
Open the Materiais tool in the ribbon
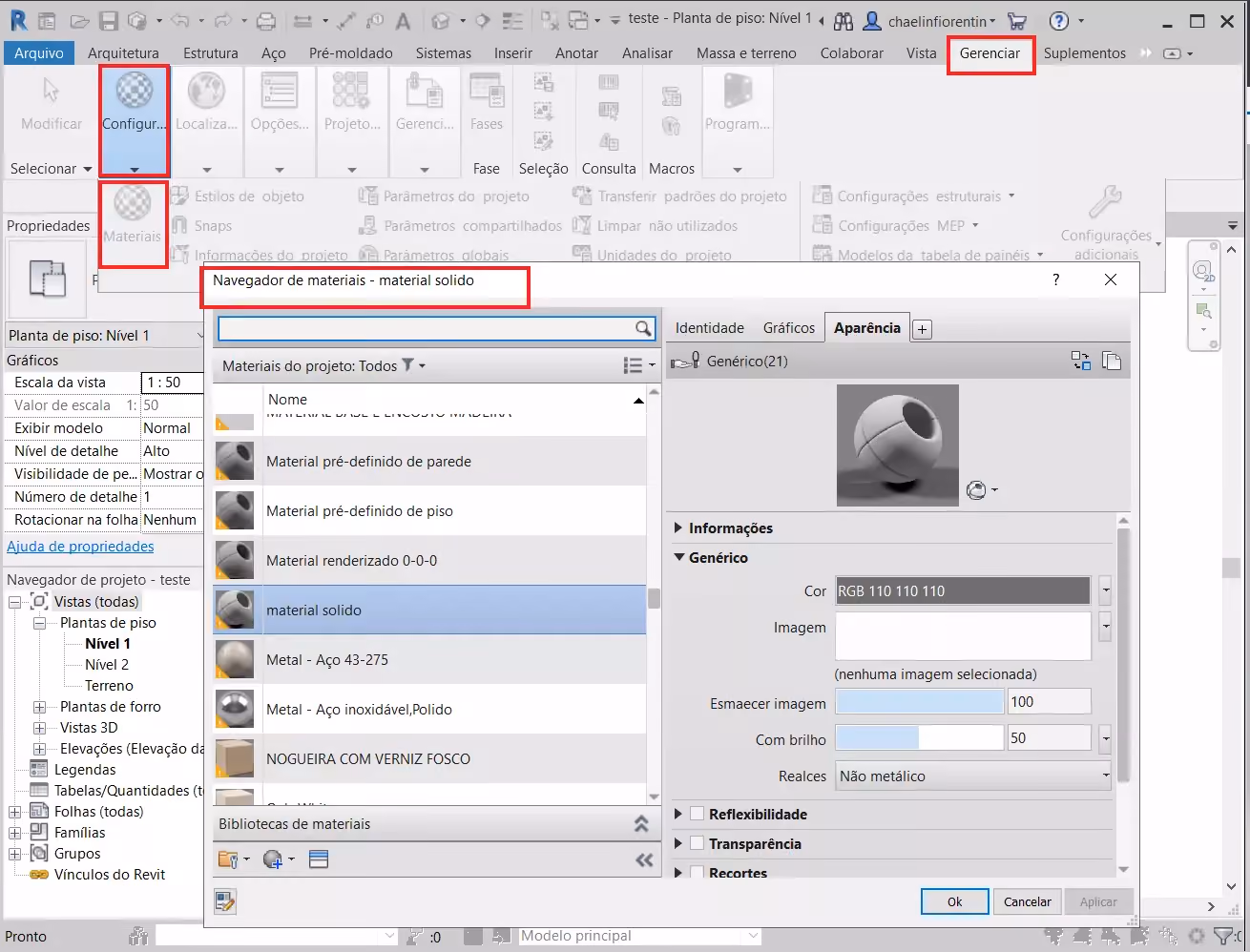[133, 215]
